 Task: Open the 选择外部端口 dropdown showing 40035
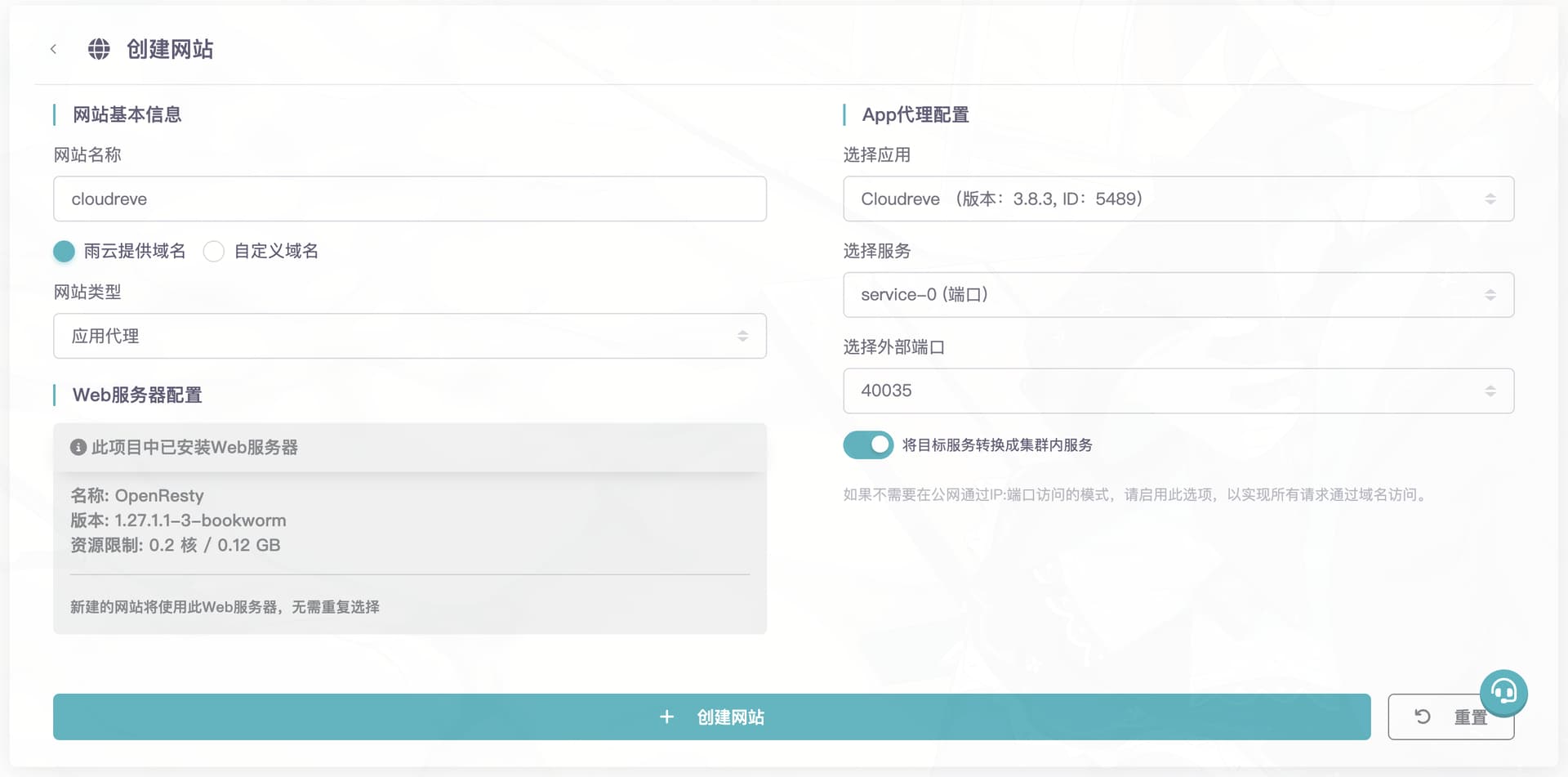click(x=1178, y=391)
